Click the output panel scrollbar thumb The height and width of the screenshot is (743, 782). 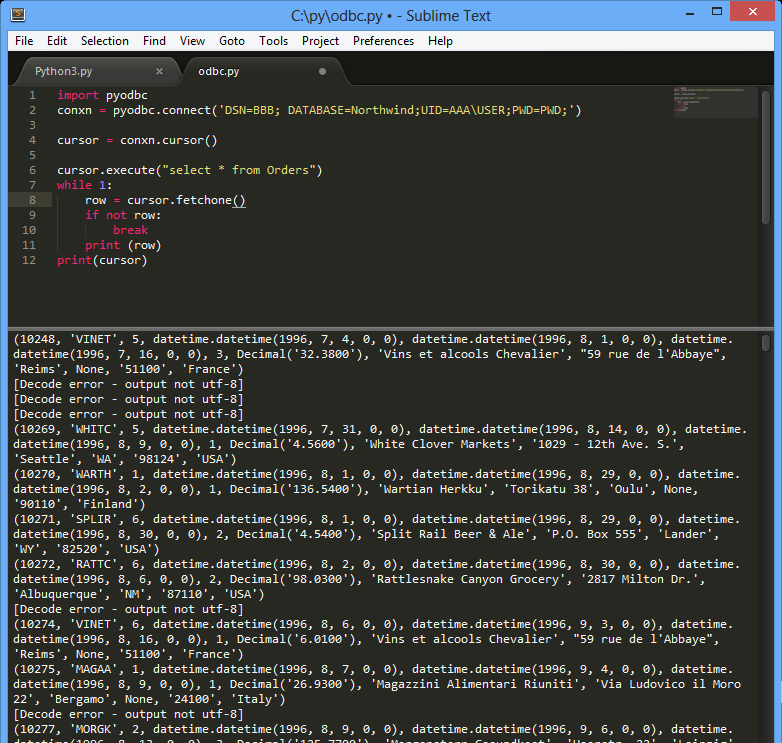tap(766, 343)
